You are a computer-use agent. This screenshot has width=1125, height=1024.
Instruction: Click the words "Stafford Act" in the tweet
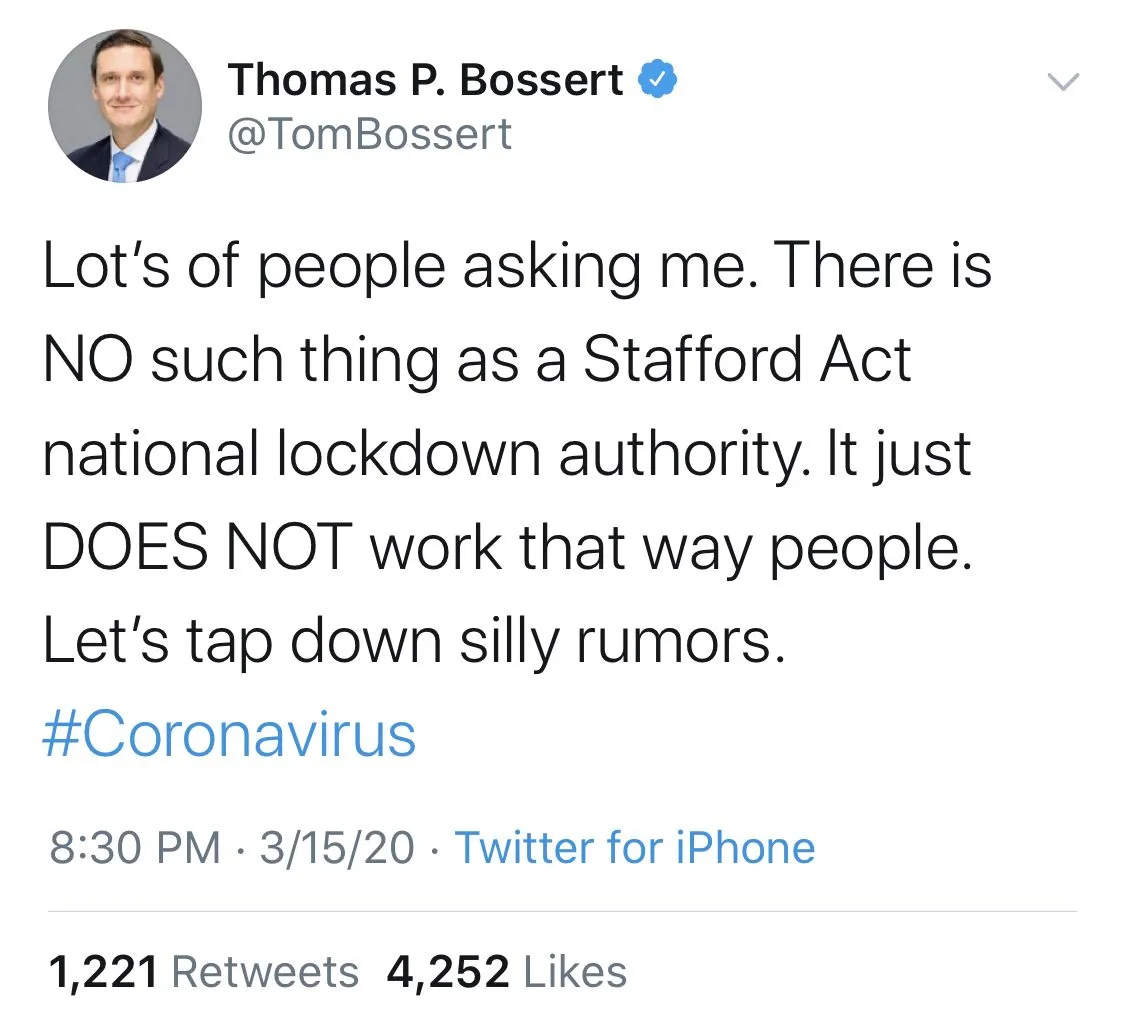point(747,360)
